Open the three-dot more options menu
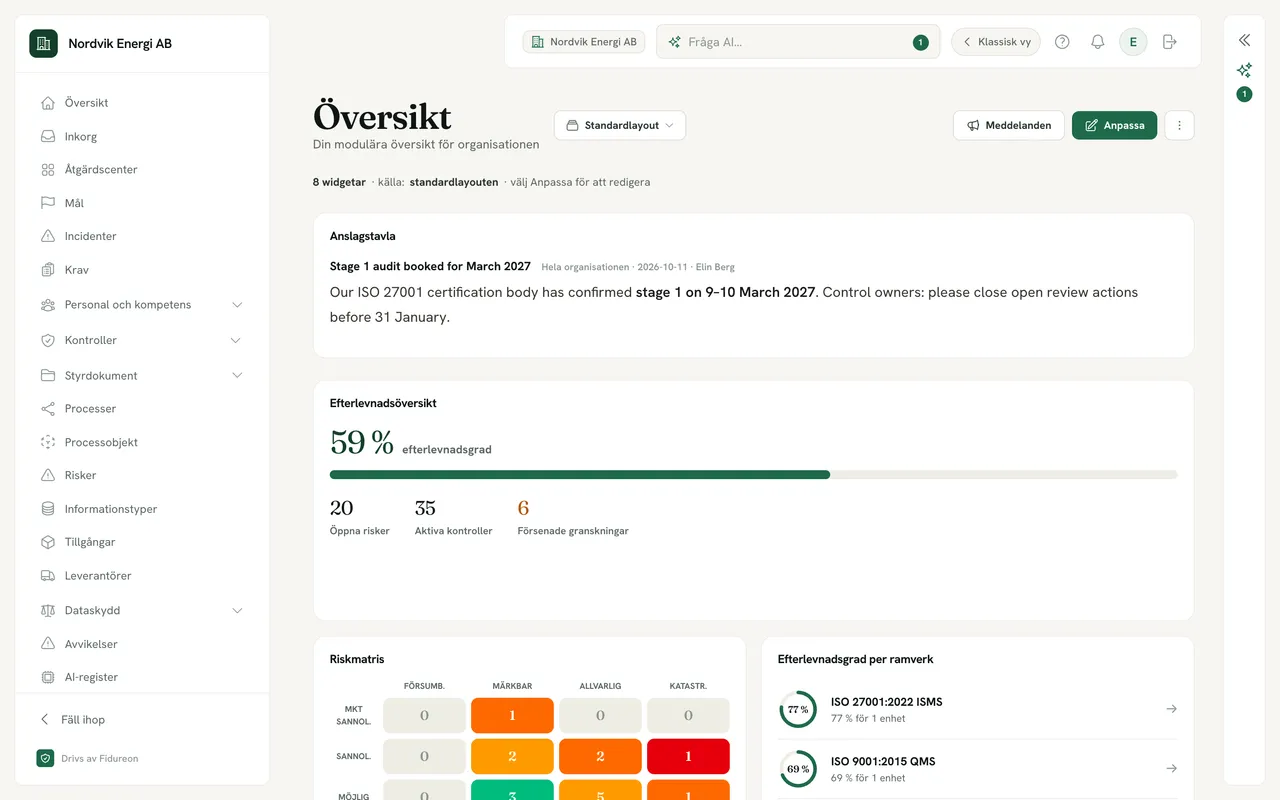The height and width of the screenshot is (800, 1280). 1180,125
